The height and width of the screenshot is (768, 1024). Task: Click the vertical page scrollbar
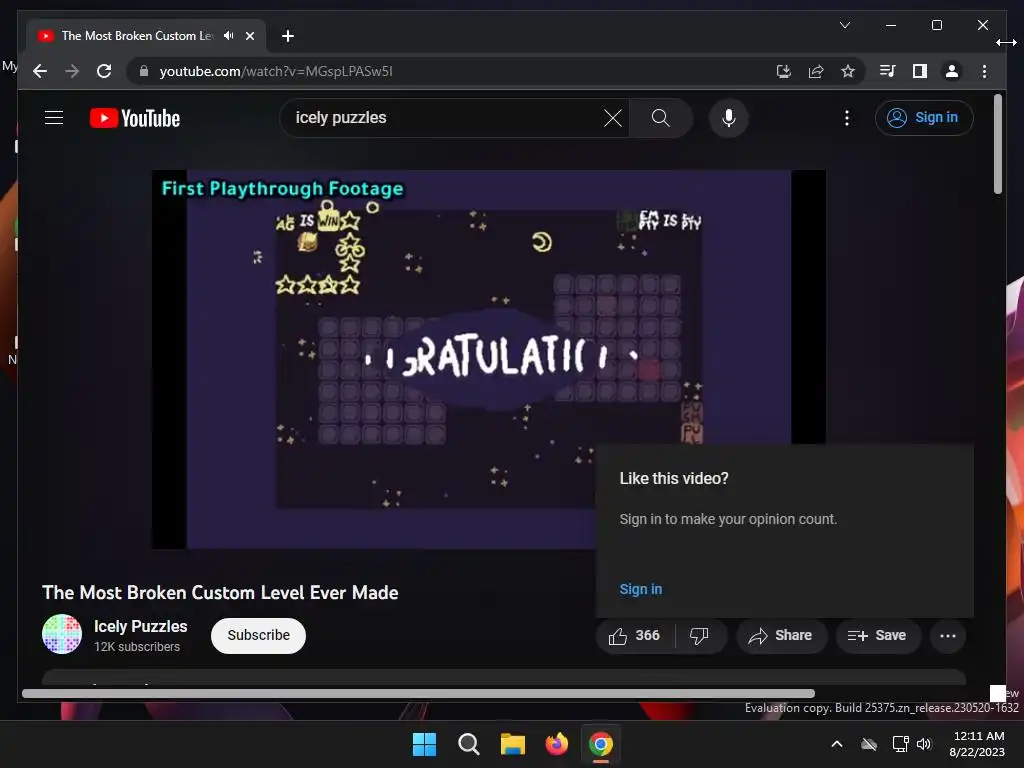[x=997, y=144]
